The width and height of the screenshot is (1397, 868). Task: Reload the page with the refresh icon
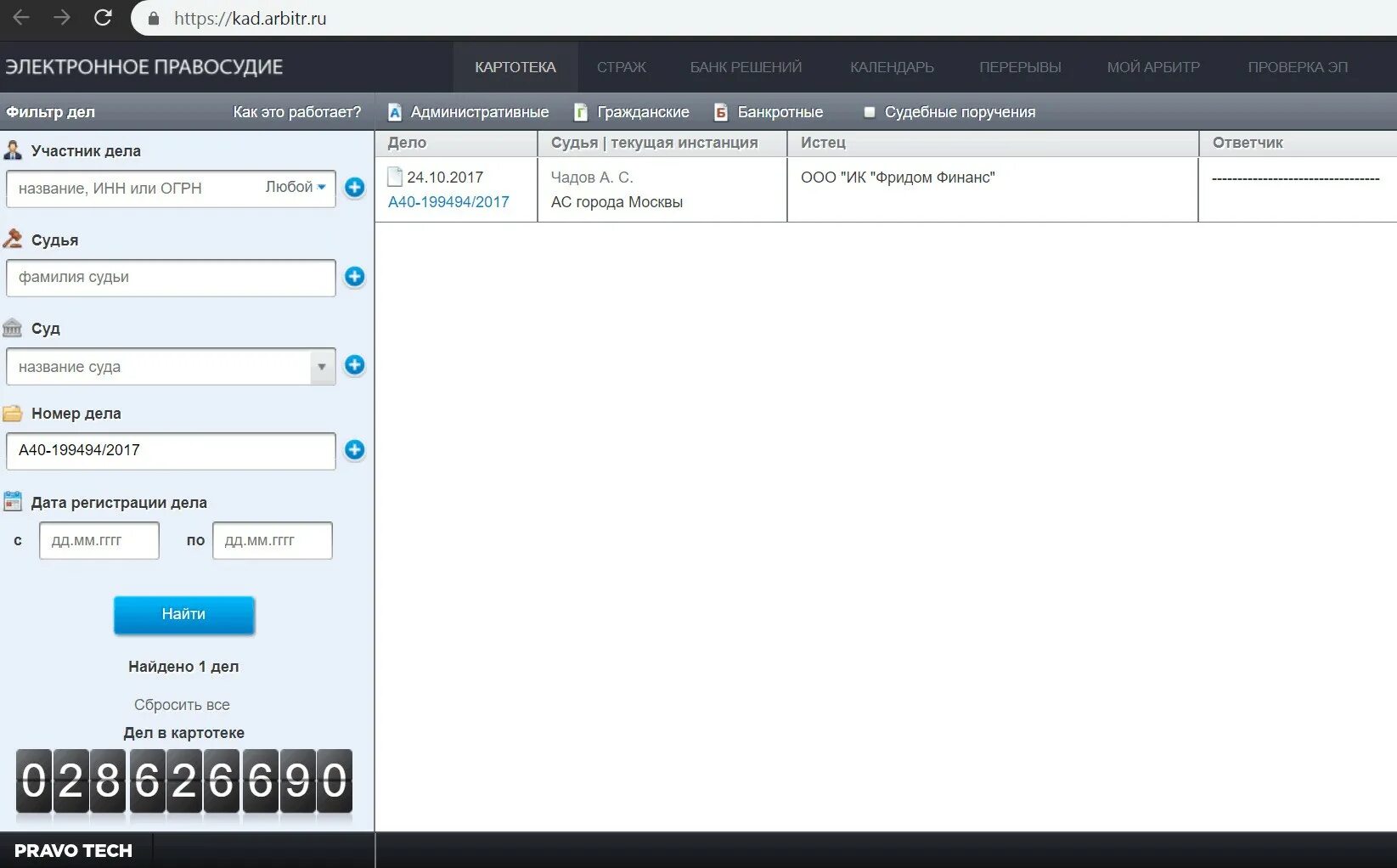[x=103, y=18]
